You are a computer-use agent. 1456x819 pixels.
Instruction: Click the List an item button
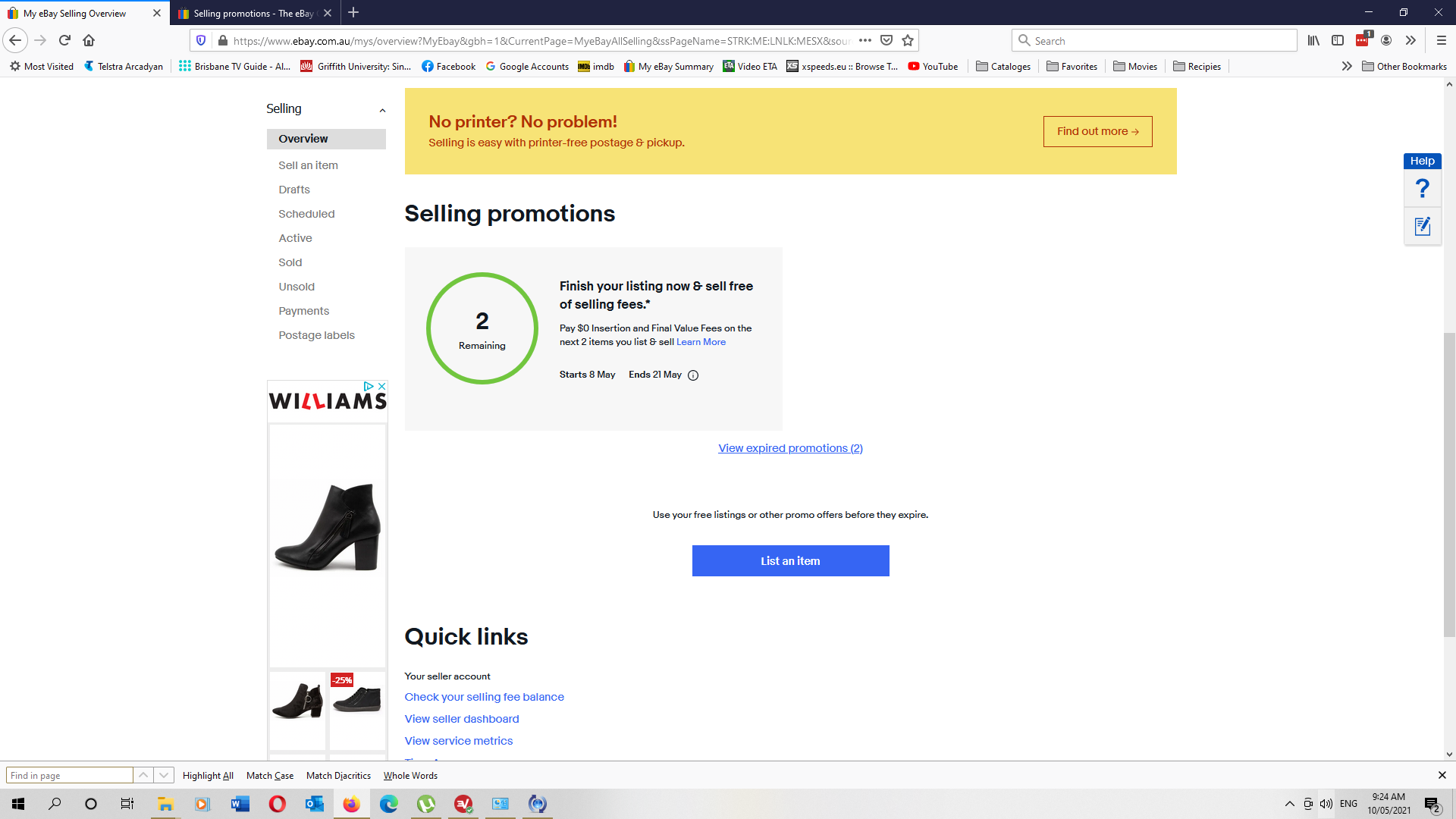click(x=790, y=560)
